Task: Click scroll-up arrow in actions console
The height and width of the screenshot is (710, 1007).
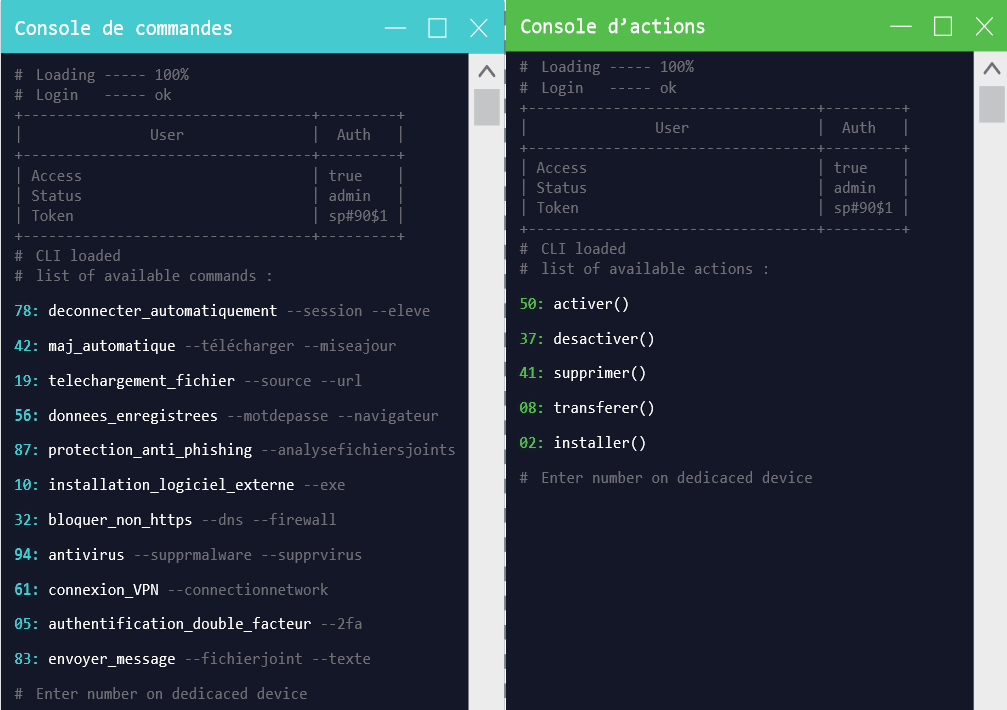Action: click(992, 69)
